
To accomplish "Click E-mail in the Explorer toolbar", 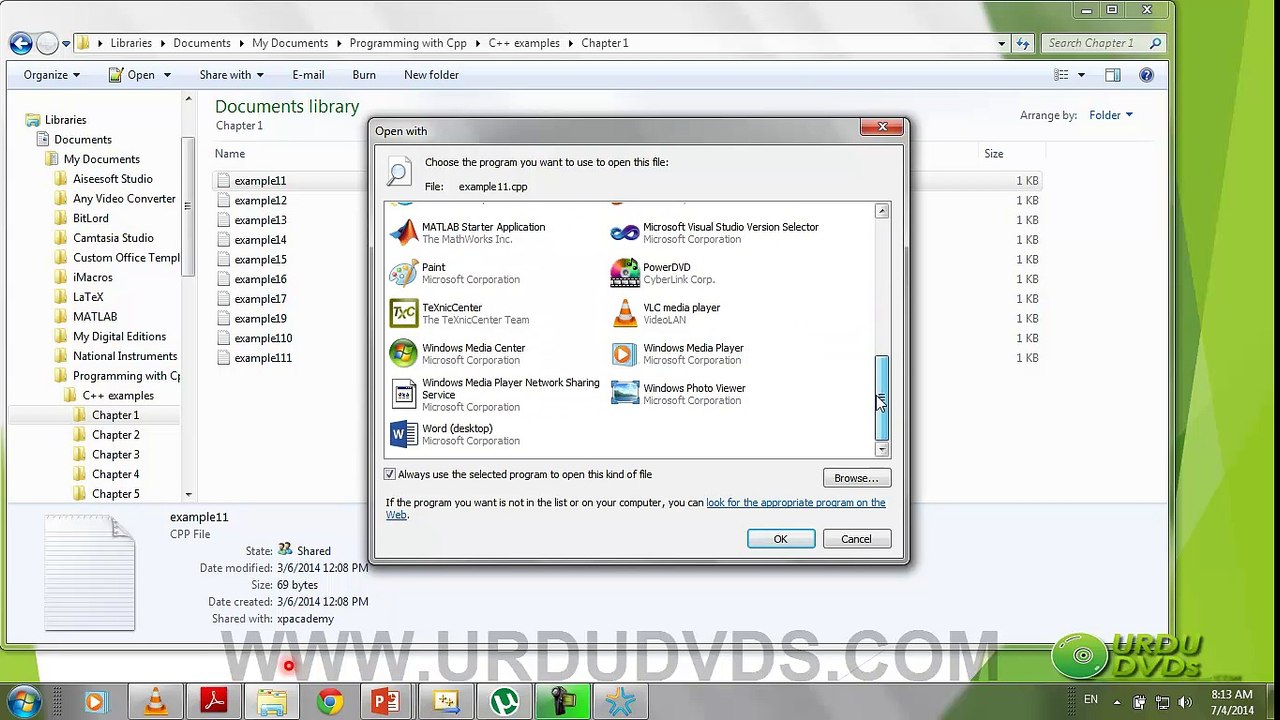I will point(308,75).
